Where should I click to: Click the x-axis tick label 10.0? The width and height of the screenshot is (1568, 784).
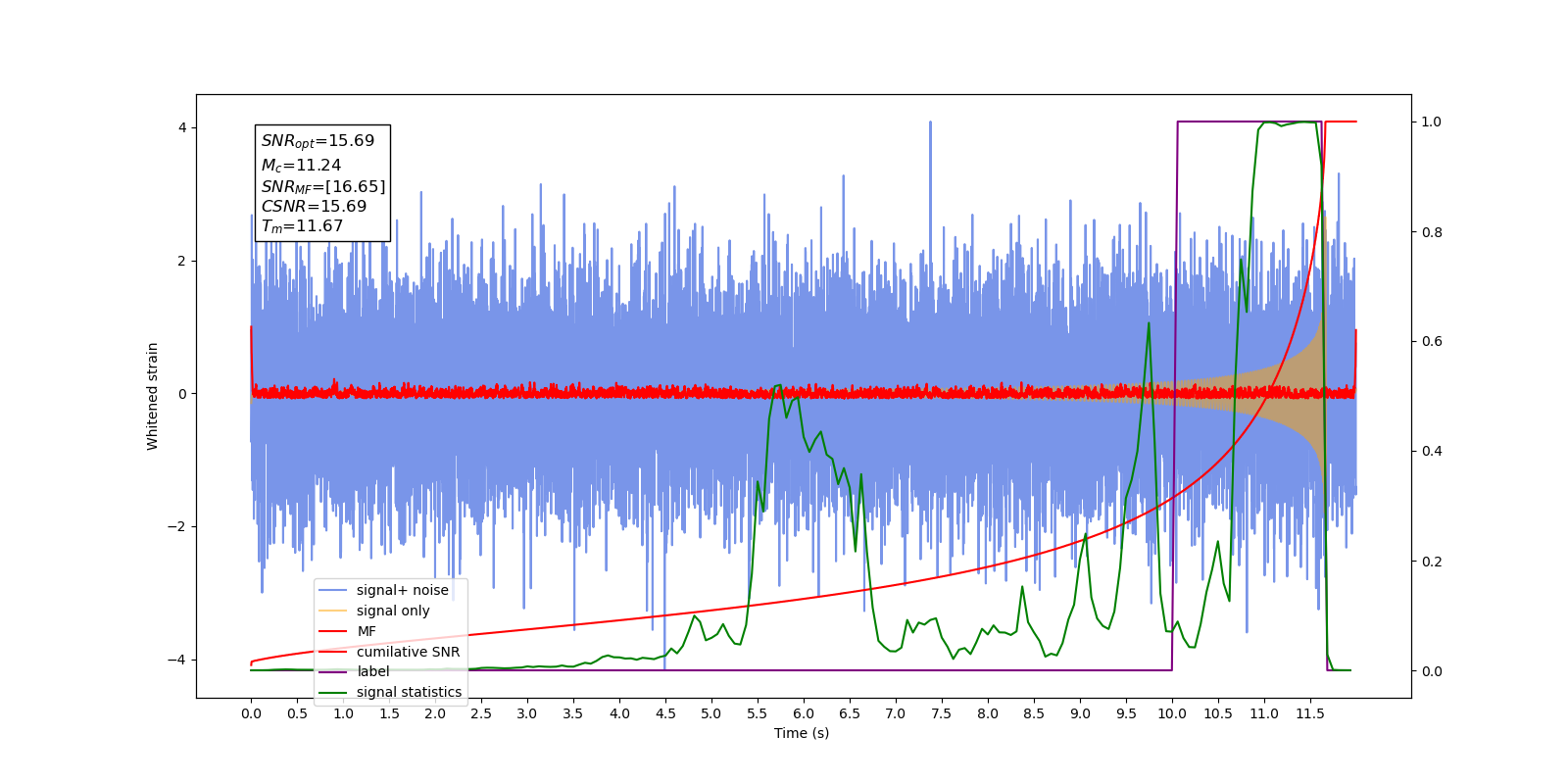tap(1172, 713)
